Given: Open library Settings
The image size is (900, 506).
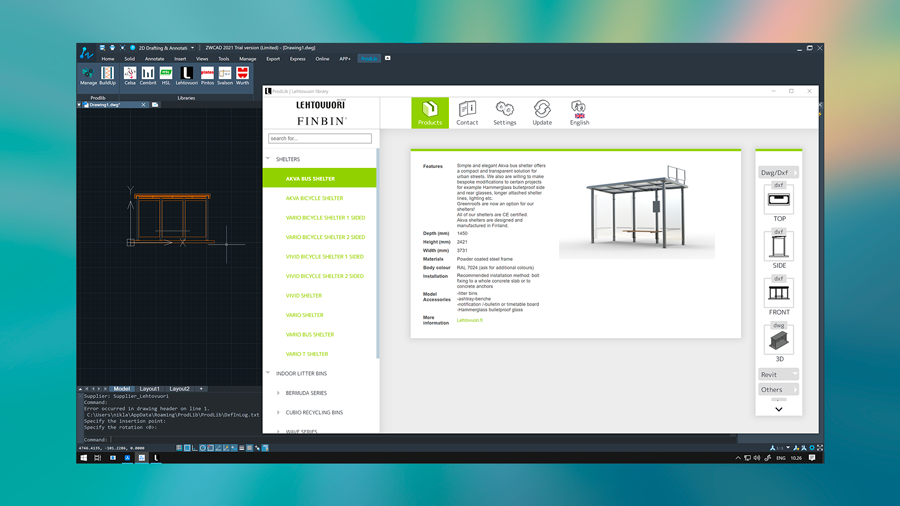Looking at the screenshot, I should [505, 112].
